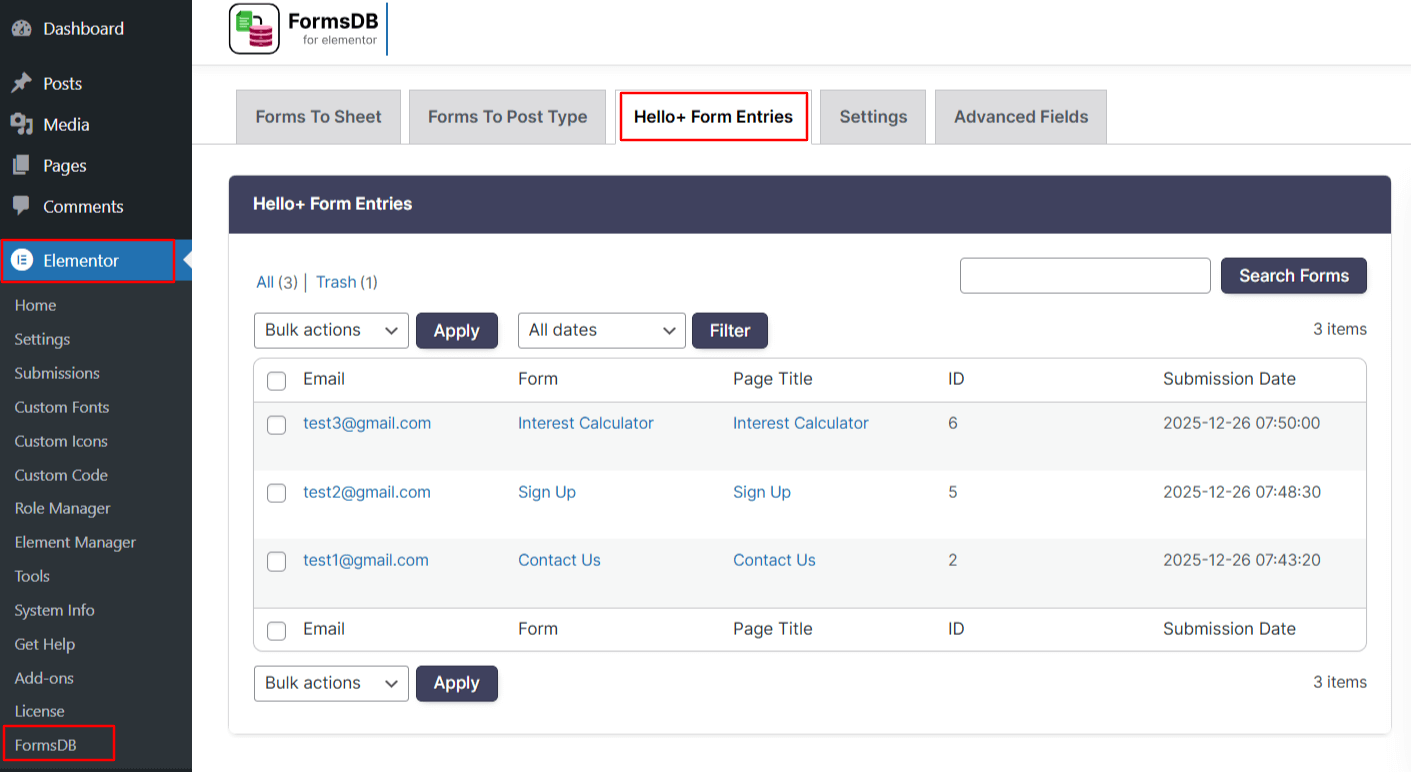Open the top Bulk actions dropdown
Viewport: 1411px width, 772px height.
coord(331,330)
